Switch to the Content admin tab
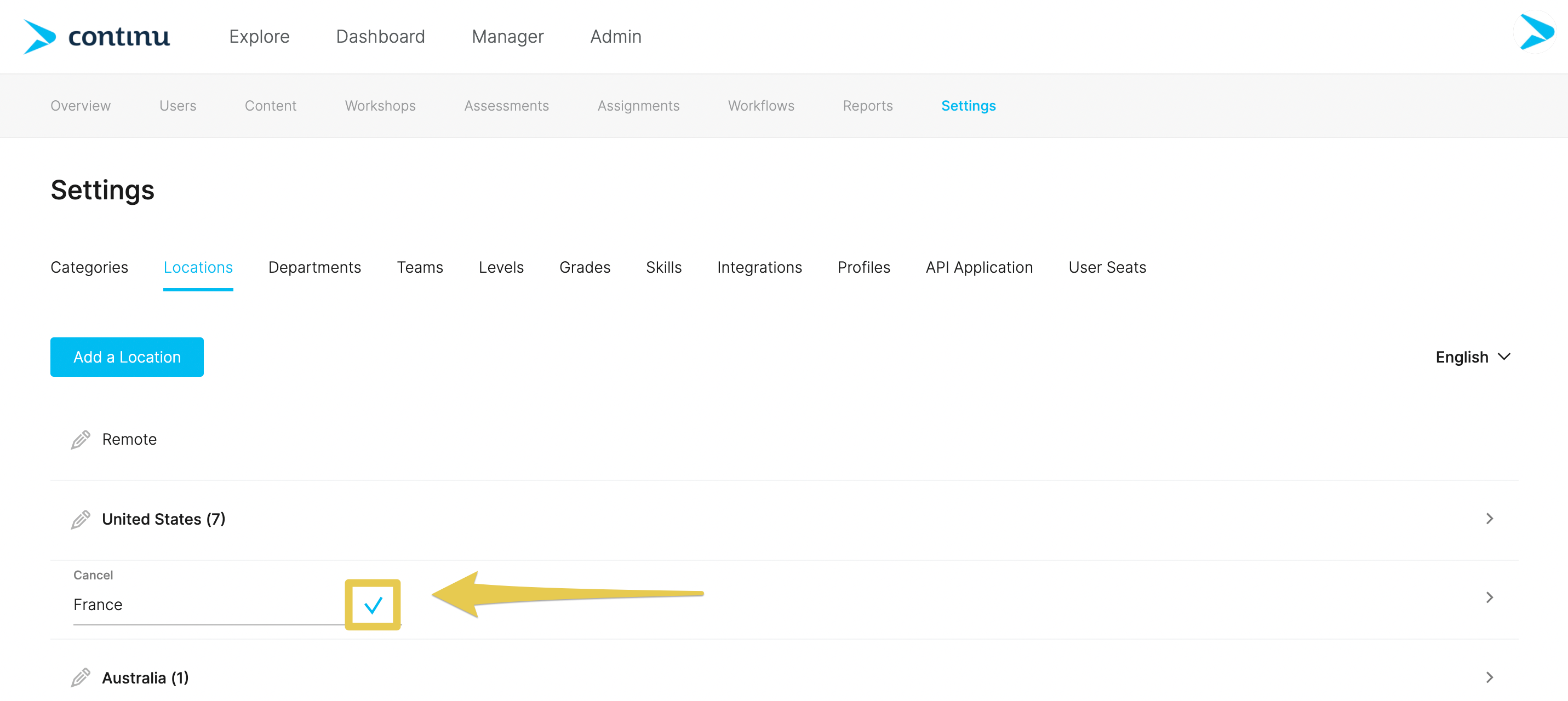 tap(270, 106)
